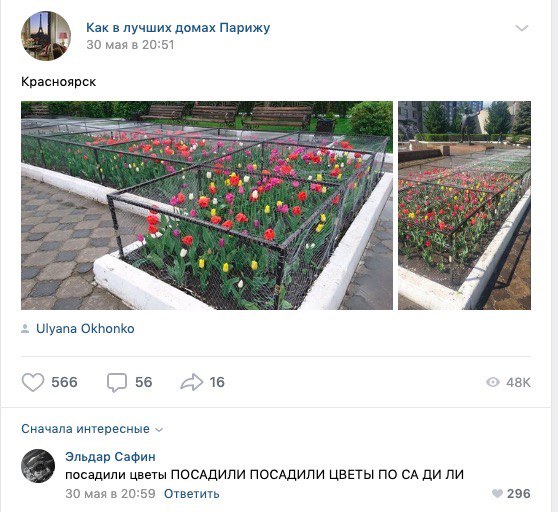
Task: Share the post using the arrow icon
Action: [x=191, y=382]
